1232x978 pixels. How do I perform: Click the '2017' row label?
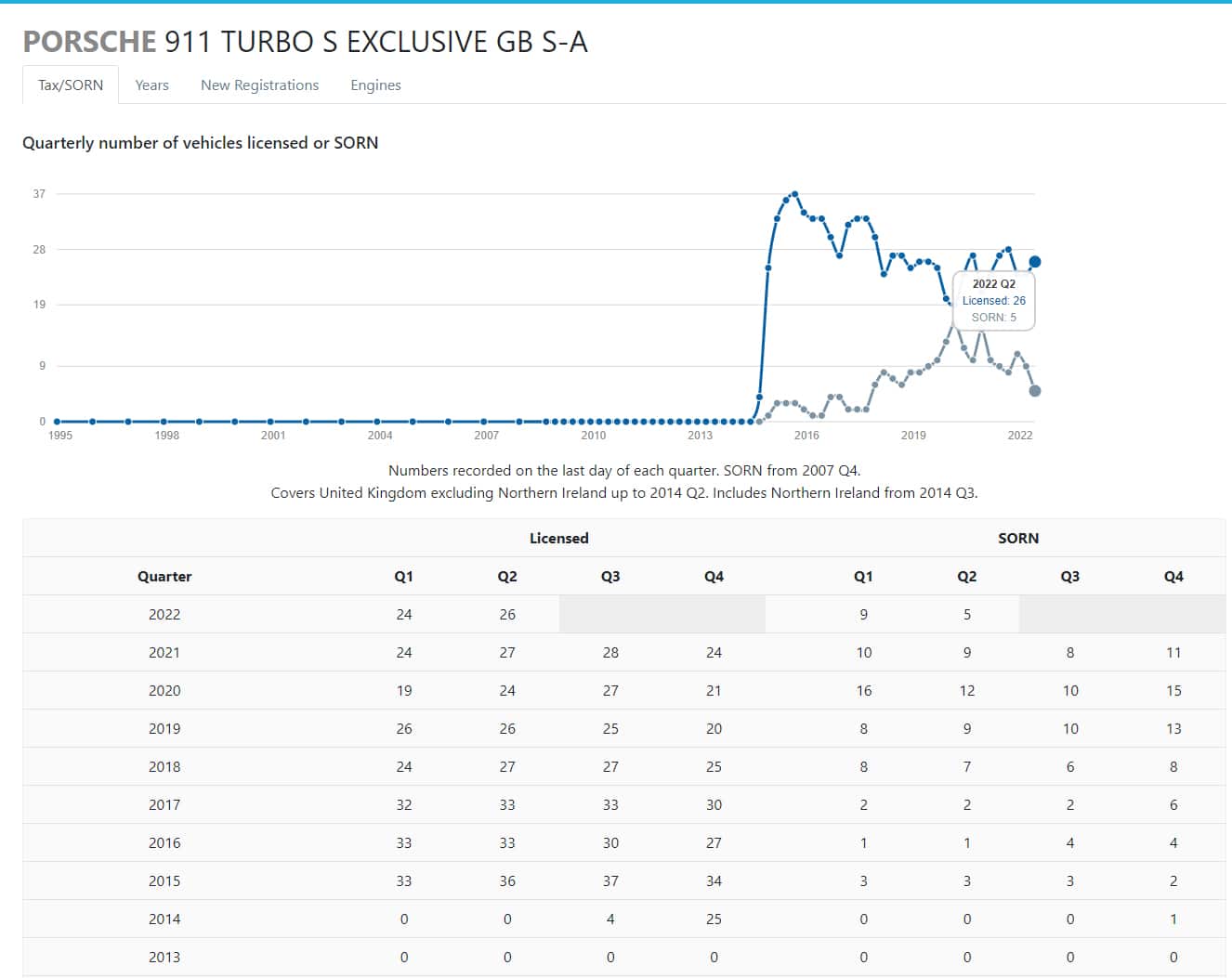(x=164, y=804)
